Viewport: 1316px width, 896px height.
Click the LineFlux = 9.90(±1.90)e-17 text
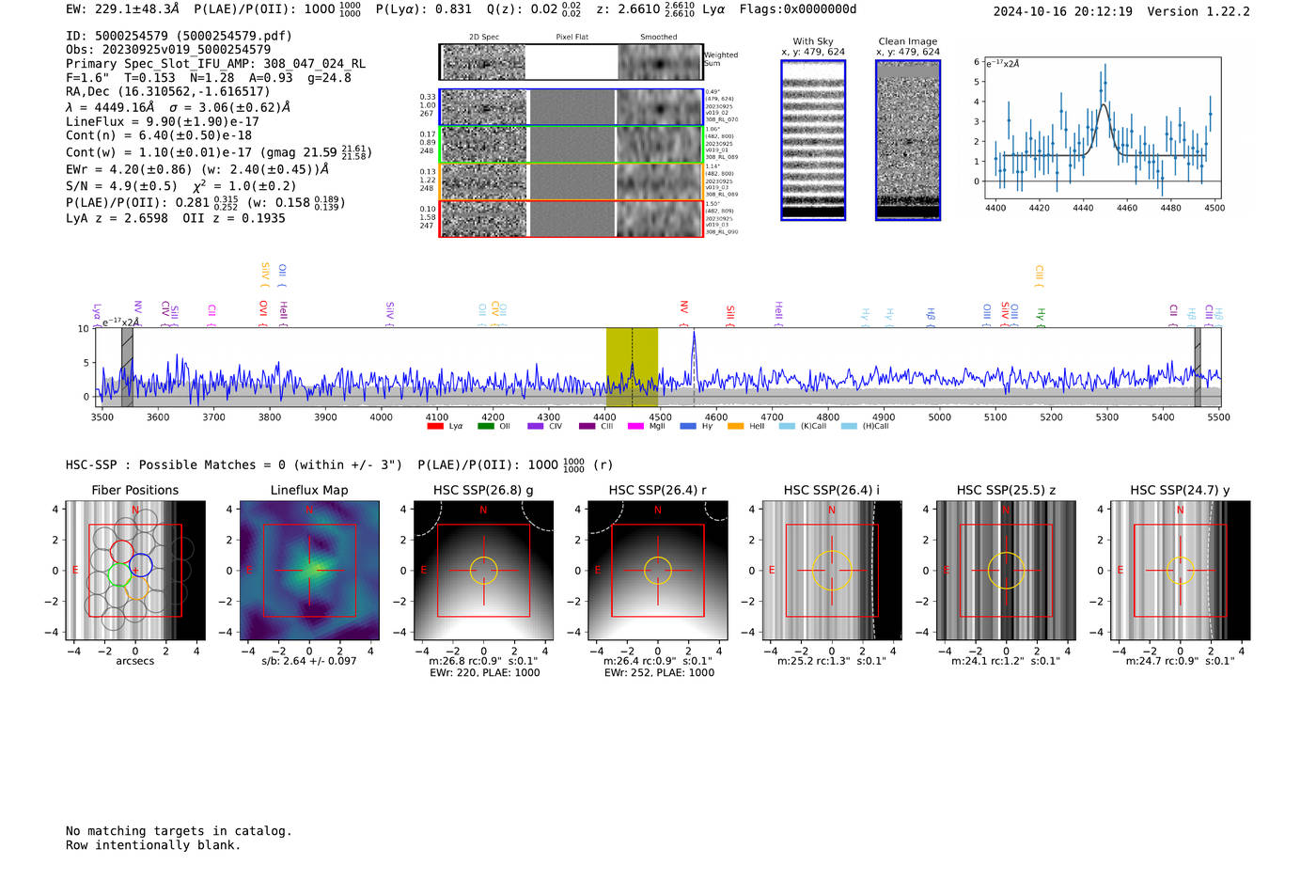coord(163,122)
